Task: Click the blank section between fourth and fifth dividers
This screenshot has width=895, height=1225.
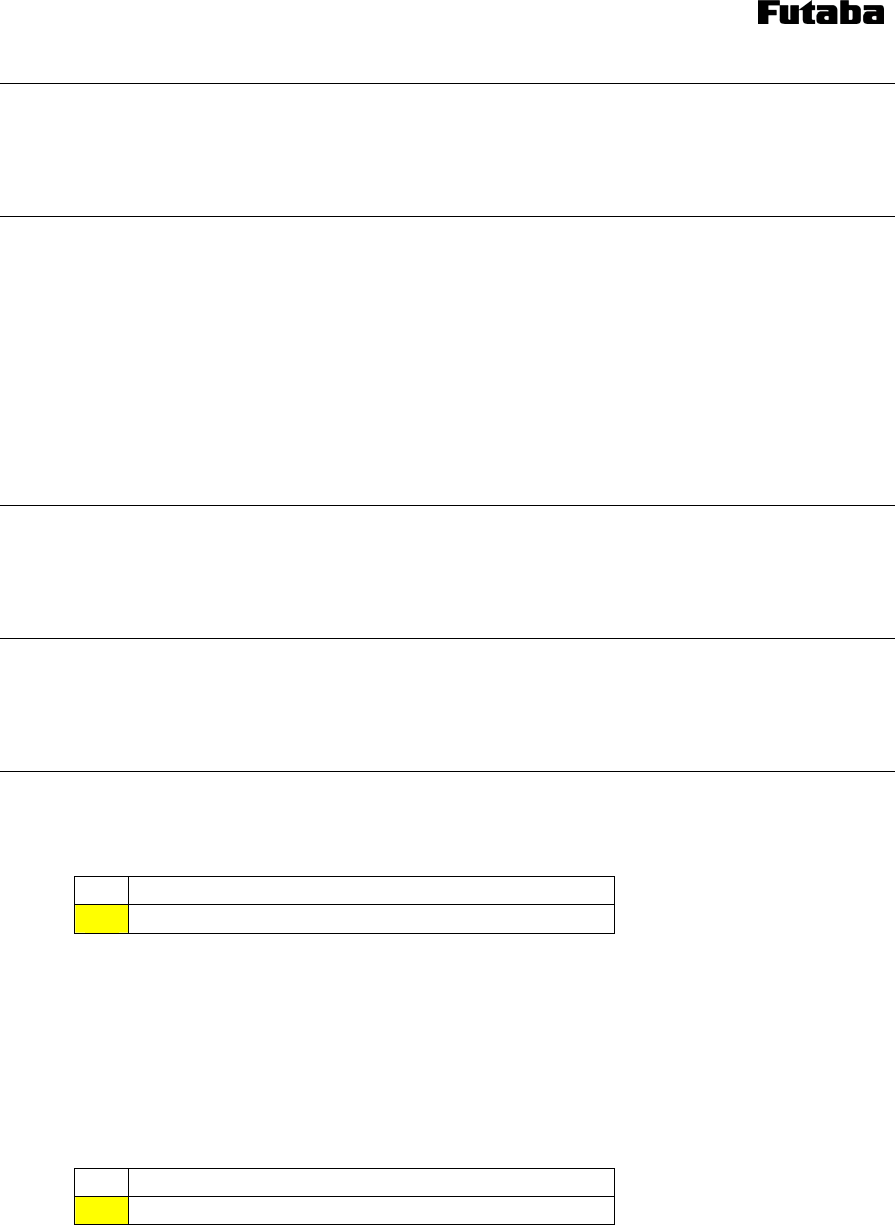Action: point(447,705)
